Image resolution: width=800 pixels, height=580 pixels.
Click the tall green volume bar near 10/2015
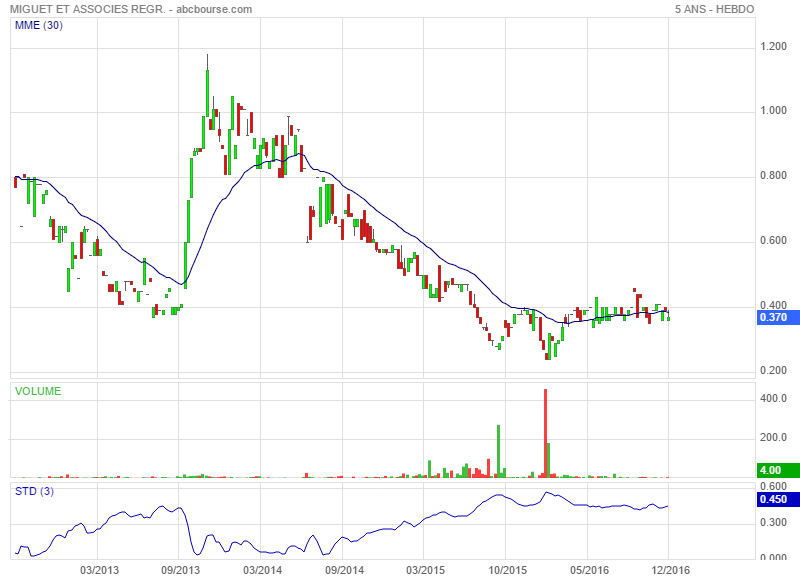pyautogui.click(x=498, y=451)
